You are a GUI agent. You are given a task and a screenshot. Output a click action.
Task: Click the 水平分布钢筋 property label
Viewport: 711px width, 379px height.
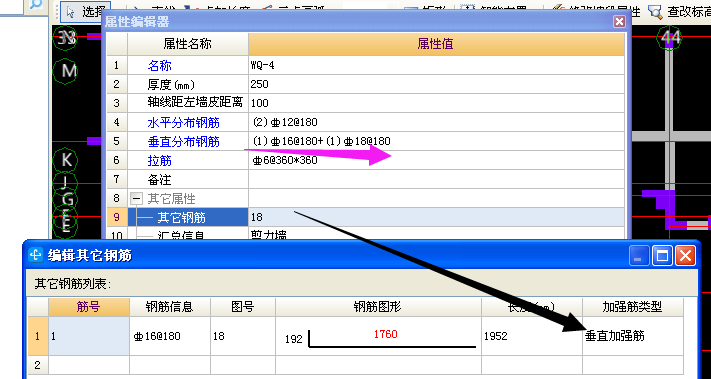(x=184, y=122)
